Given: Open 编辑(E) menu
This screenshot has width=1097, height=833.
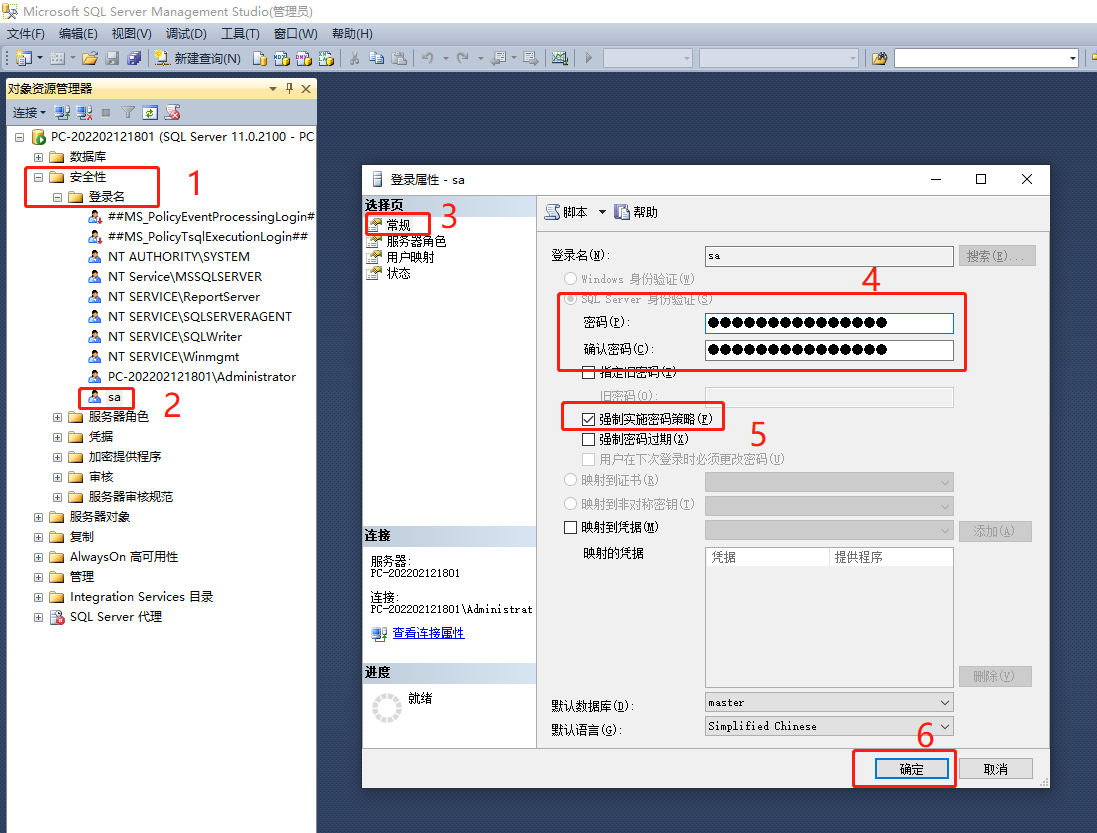Looking at the screenshot, I should click(x=78, y=34).
